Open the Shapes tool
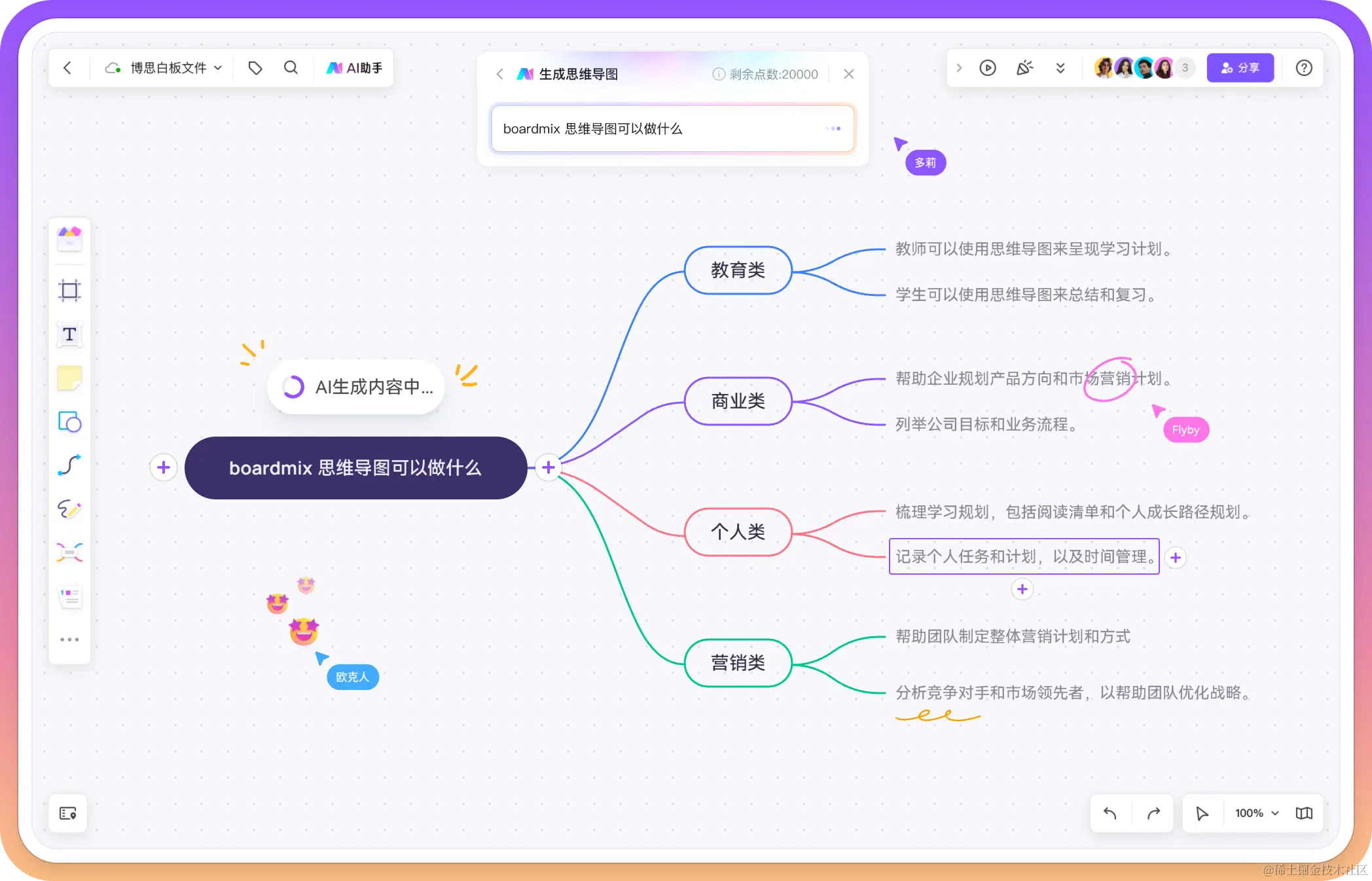Image resolution: width=1372 pixels, height=881 pixels. tap(69, 422)
